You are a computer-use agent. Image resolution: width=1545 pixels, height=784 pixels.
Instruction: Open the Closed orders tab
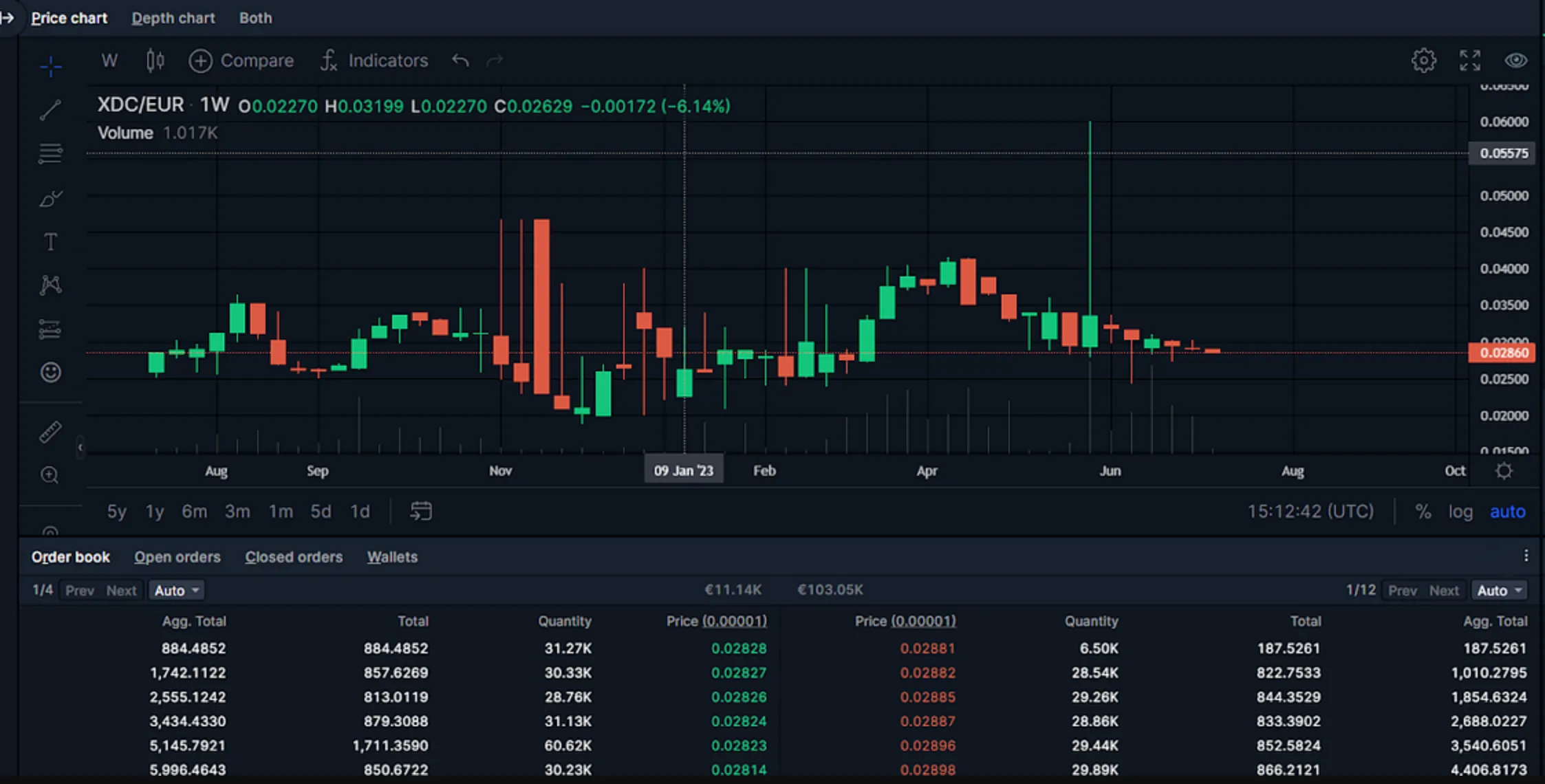pyautogui.click(x=294, y=557)
